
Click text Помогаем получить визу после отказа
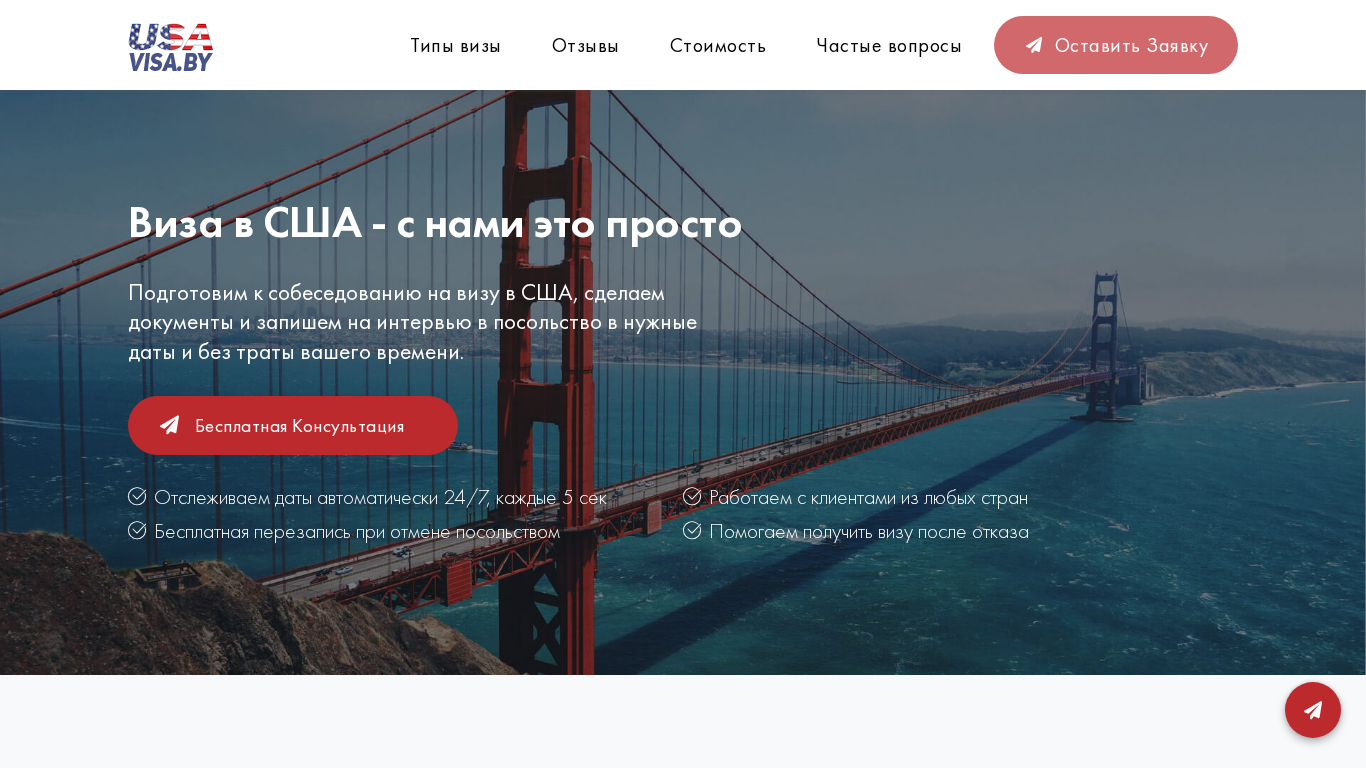click(x=869, y=531)
